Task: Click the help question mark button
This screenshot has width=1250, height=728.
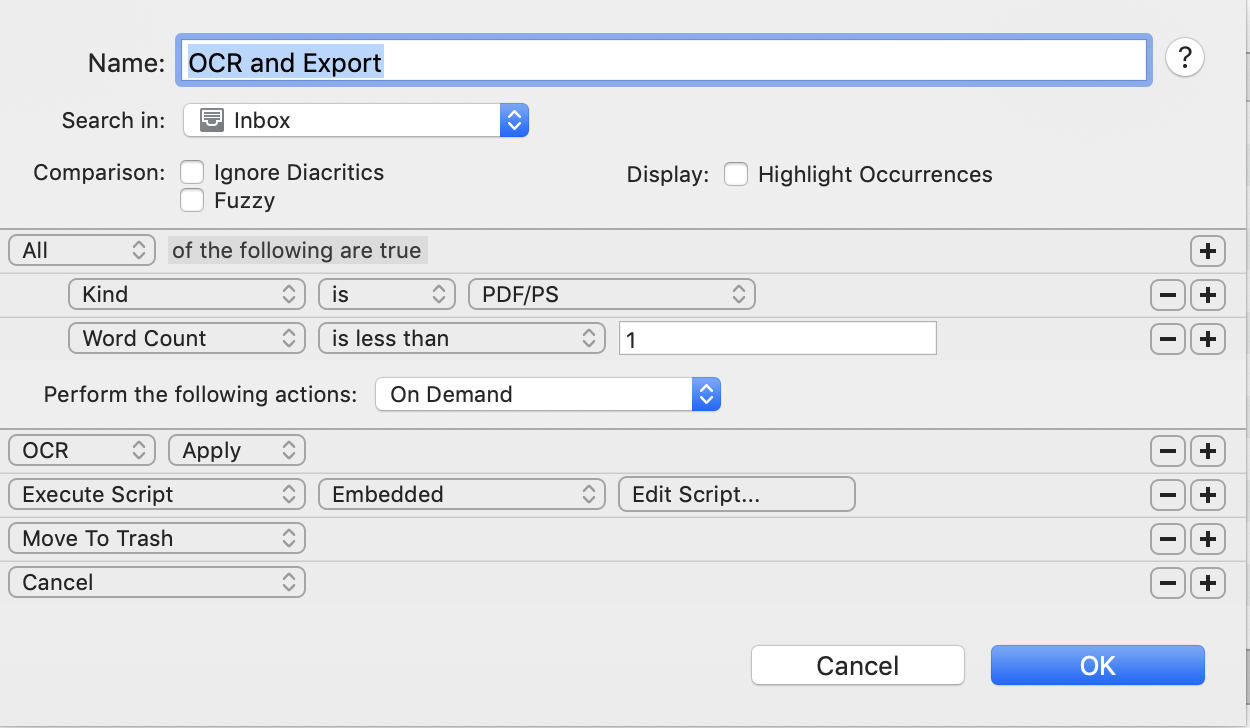Action: [x=1185, y=58]
